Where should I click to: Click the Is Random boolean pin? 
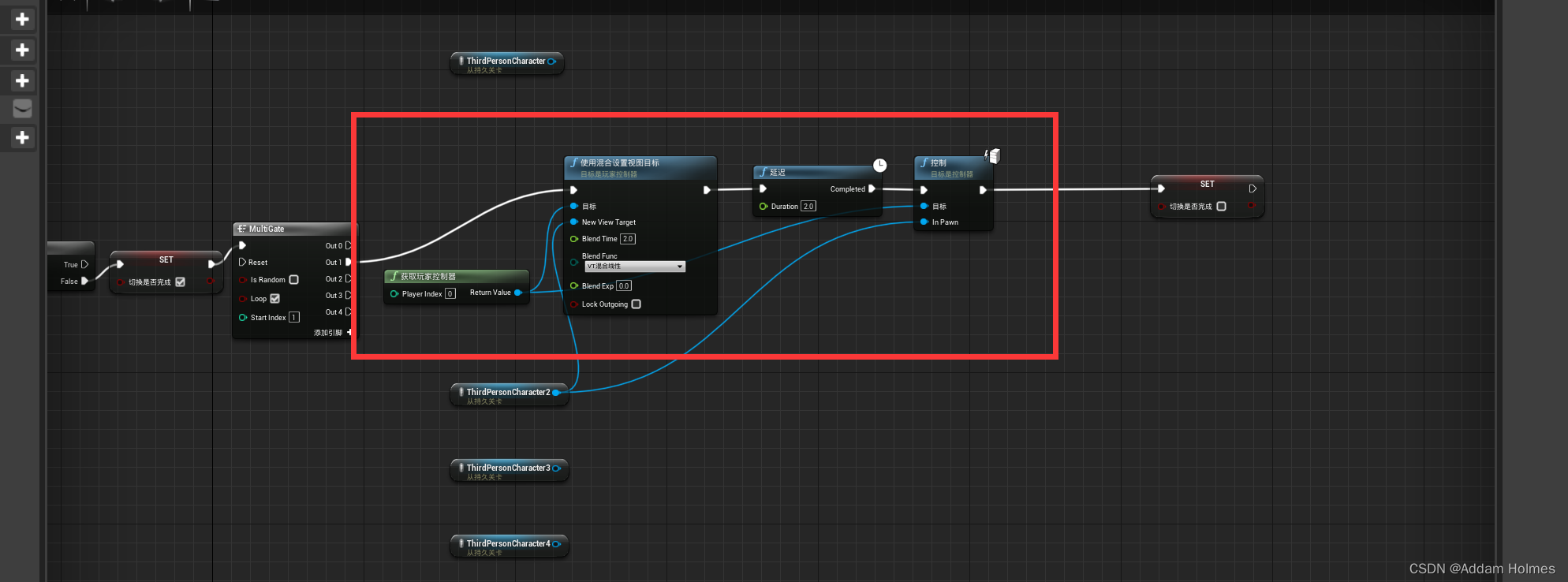[243, 279]
